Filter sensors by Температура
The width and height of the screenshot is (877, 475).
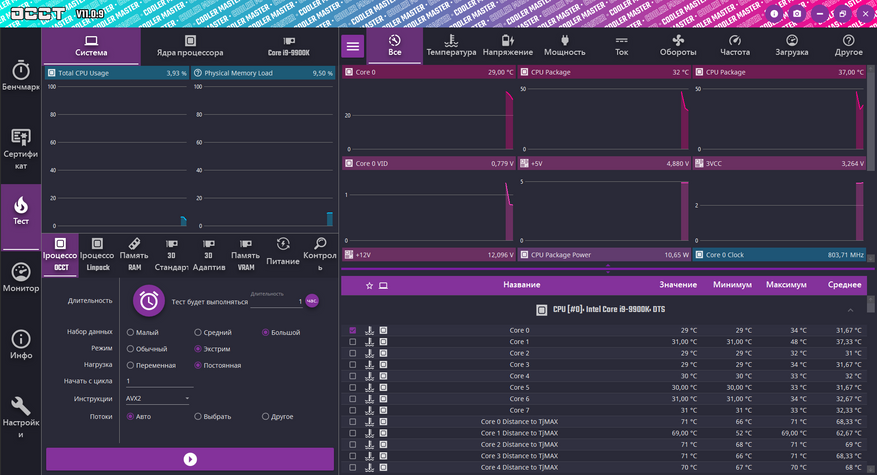pyautogui.click(x=451, y=46)
